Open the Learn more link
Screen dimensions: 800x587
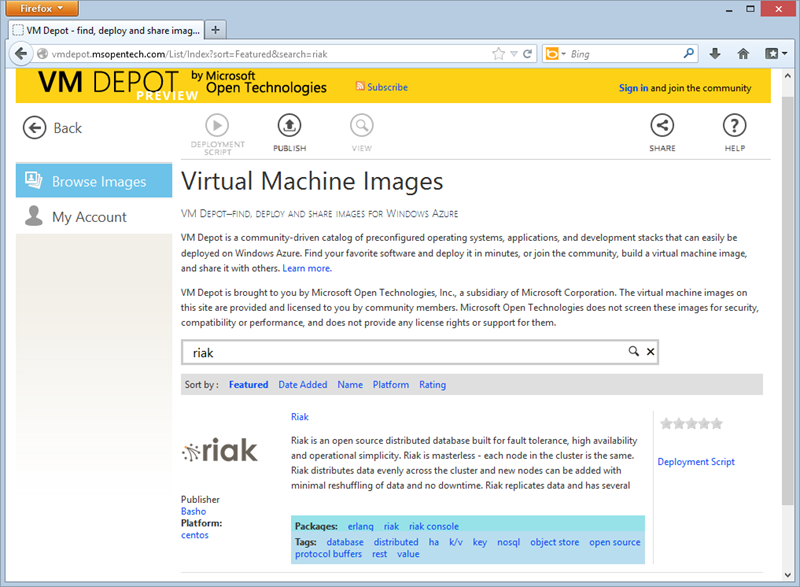(x=307, y=268)
